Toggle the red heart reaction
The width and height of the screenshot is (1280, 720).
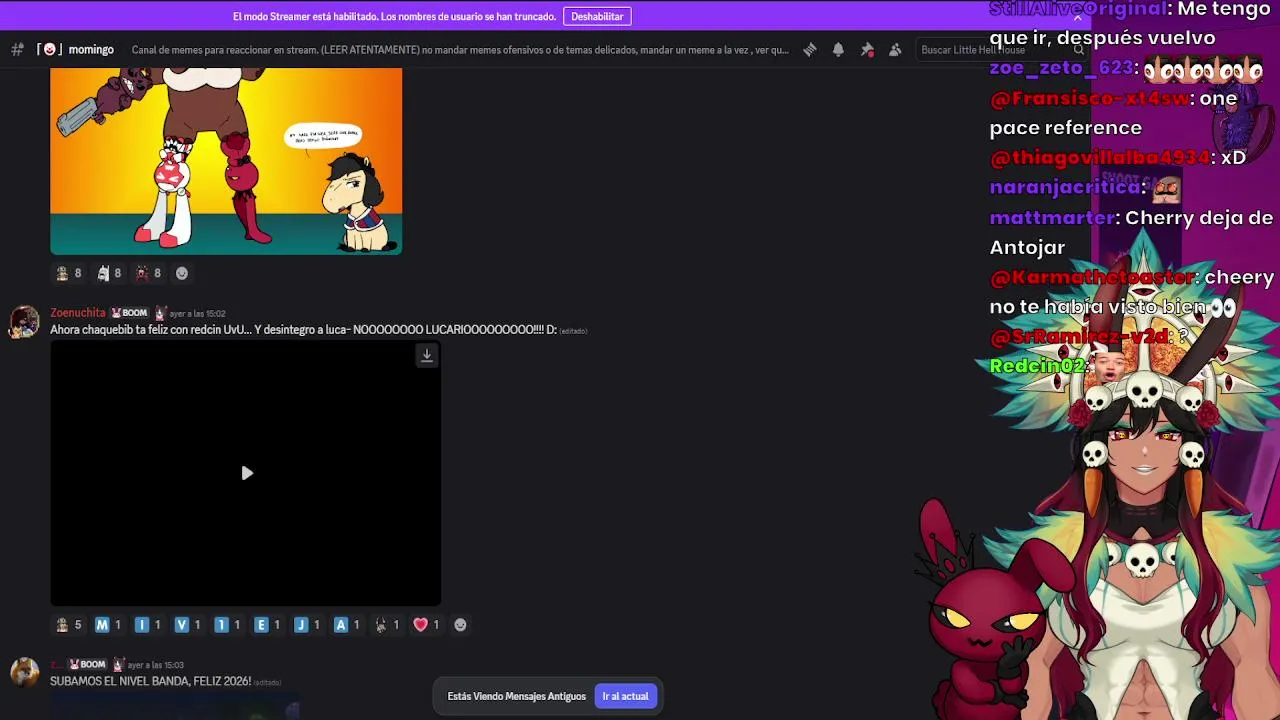pos(427,625)
